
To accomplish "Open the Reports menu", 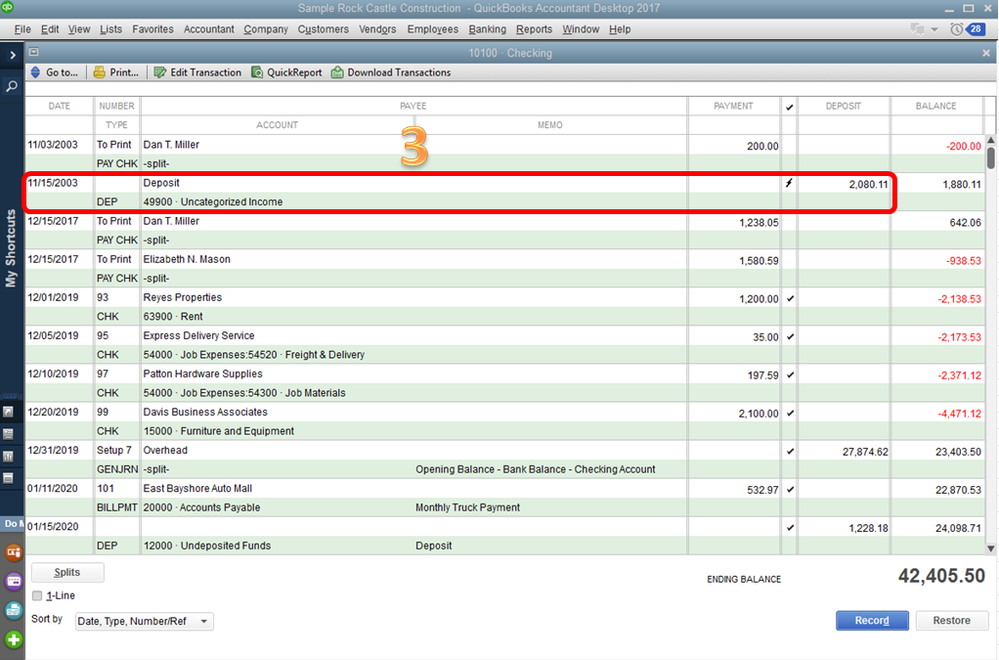I will coord(534,29).
